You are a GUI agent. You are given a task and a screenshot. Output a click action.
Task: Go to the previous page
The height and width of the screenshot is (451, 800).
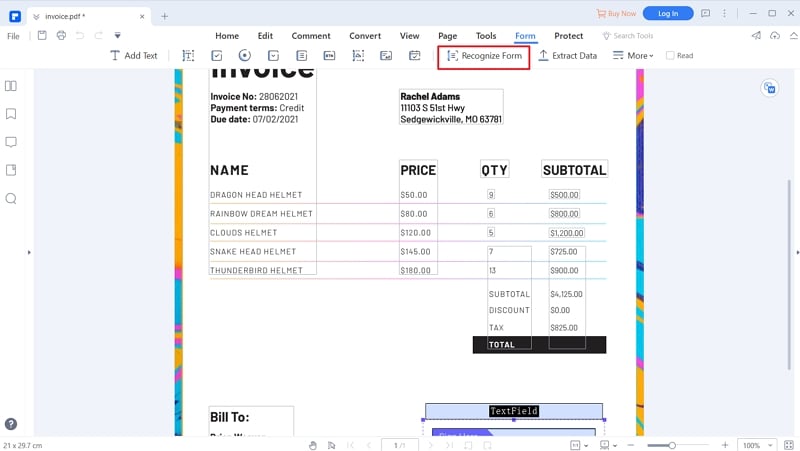tap(368, 445)
